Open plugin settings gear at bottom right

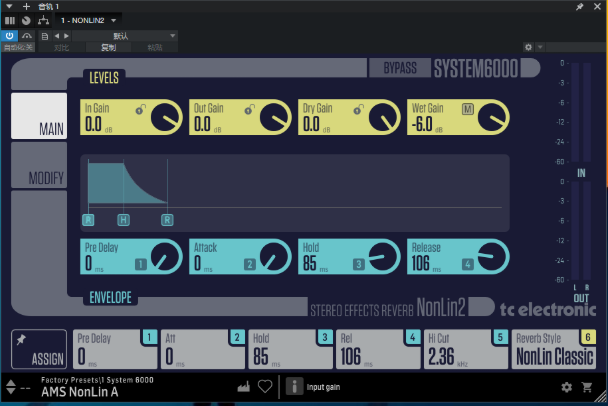point(567,387)
